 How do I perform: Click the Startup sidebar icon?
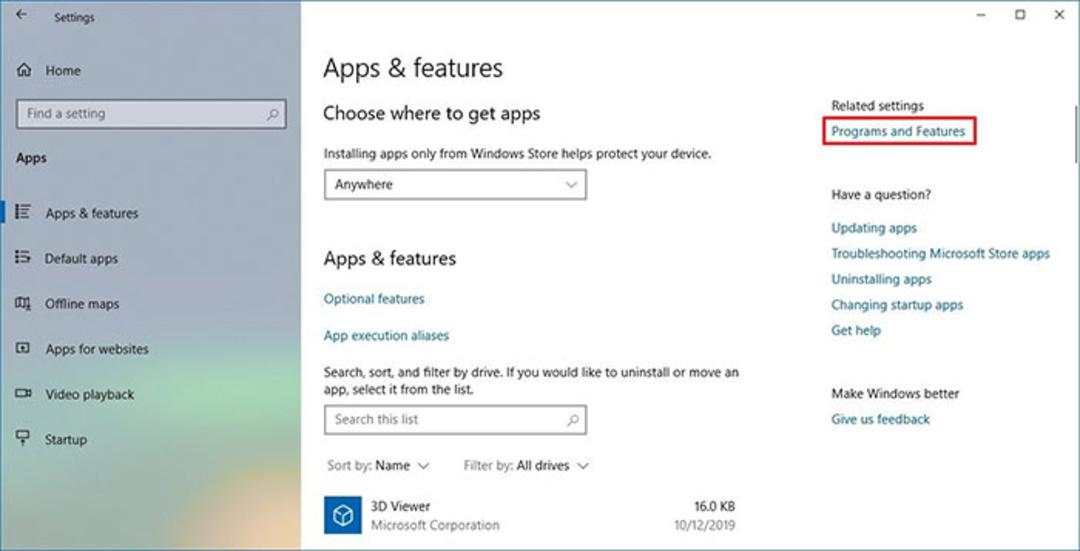tap(23, 438)
